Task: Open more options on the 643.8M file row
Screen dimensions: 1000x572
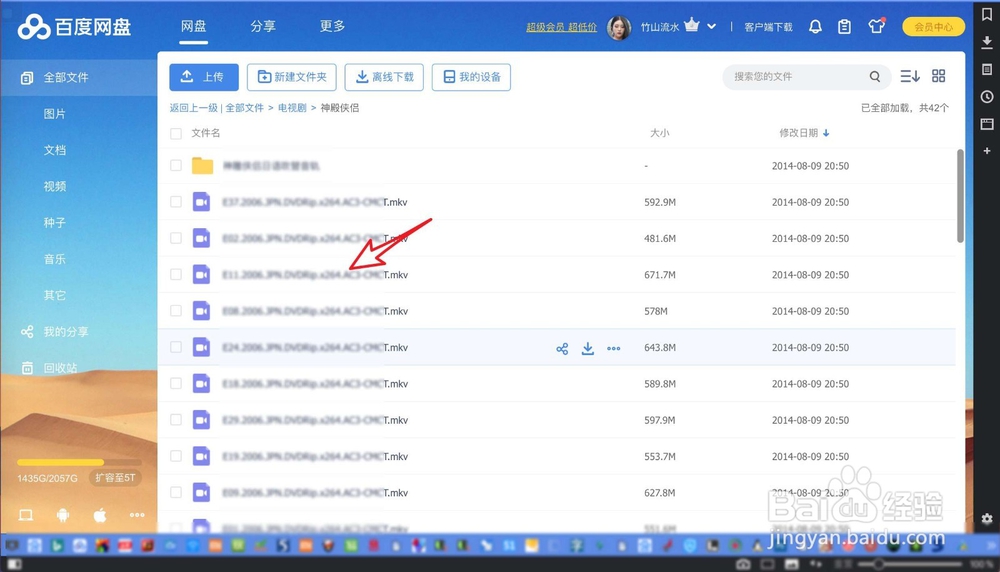Action: click(614, 348)
